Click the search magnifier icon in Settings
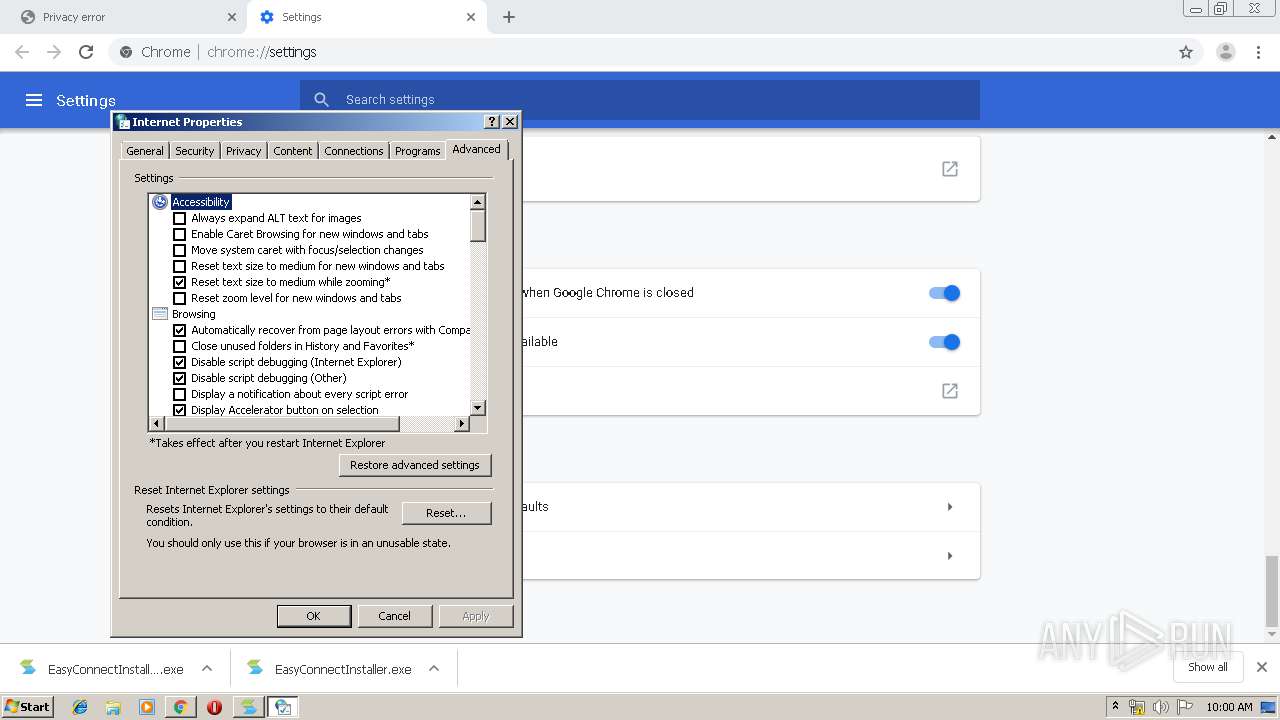Screen dimensions: 1280x720 321,99
